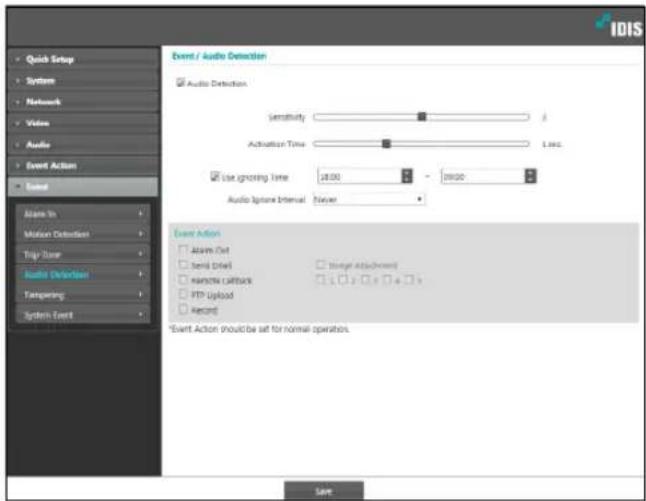The height and width of the screenshot is (501, 646).
Task: Click end time spinner arrows
Action: point(531,176)
